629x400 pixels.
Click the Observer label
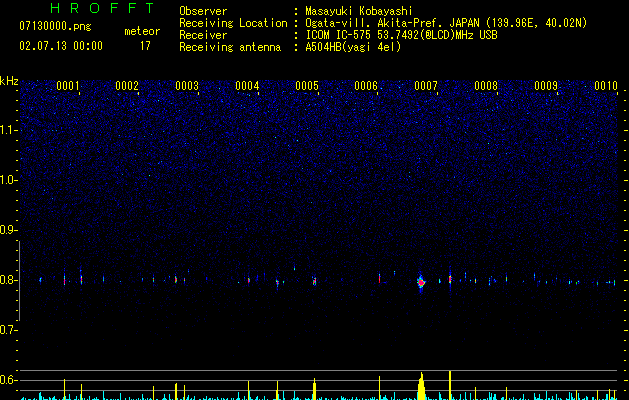(203, 11)
